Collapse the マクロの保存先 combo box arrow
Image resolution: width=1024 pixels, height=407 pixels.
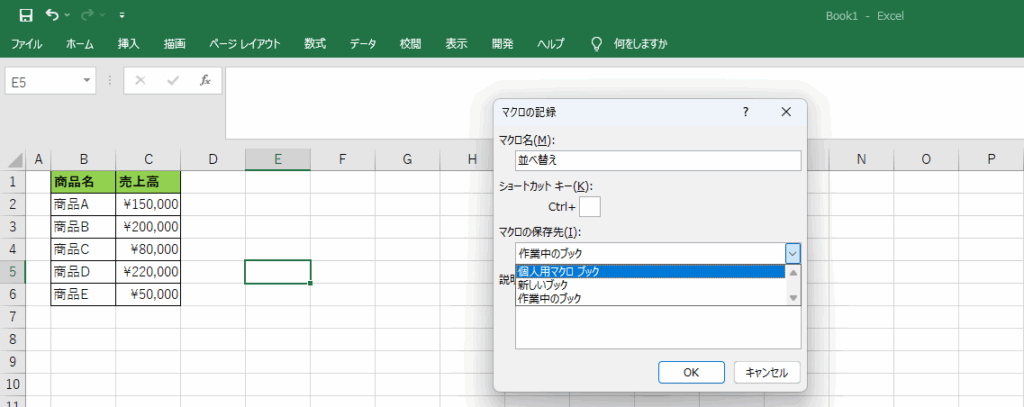click(x=792, y=253)
